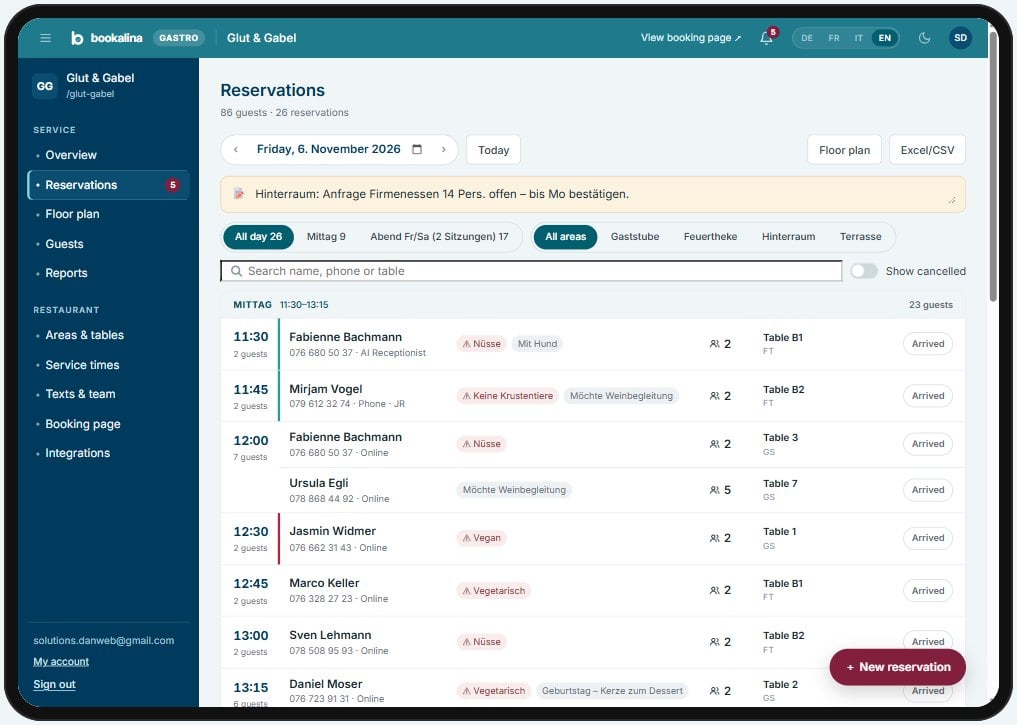This screenshot has width=1017, height=725.
Task: Toggle dark mode moon icon
Action: point(924,38)
